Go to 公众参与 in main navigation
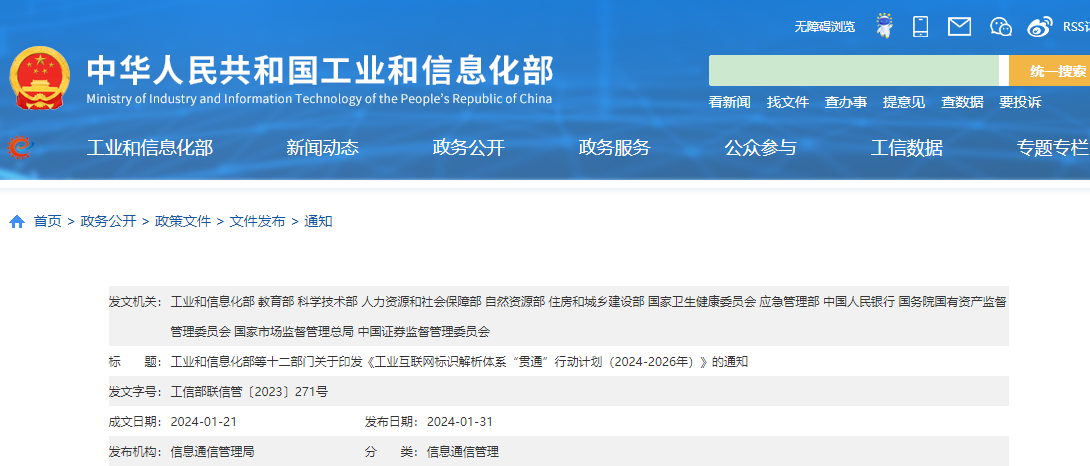 [x=760, y=148]
